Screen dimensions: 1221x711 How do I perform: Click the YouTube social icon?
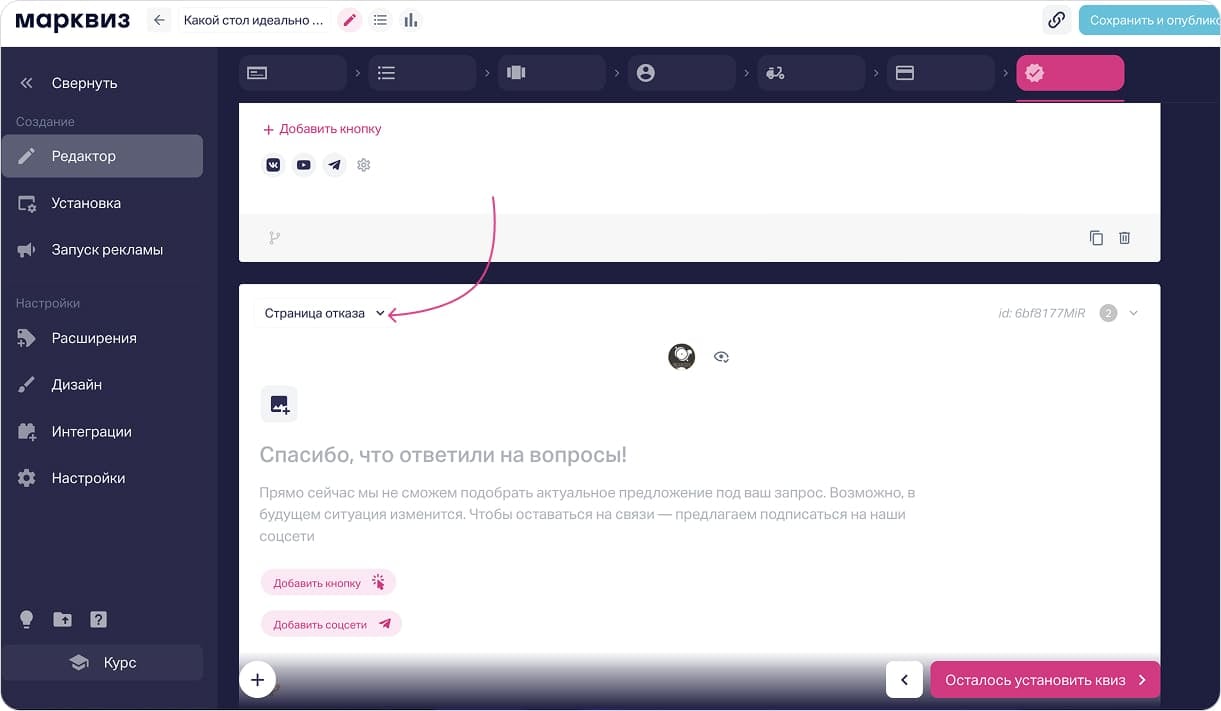pyautogui.click(x=304, y=165)
